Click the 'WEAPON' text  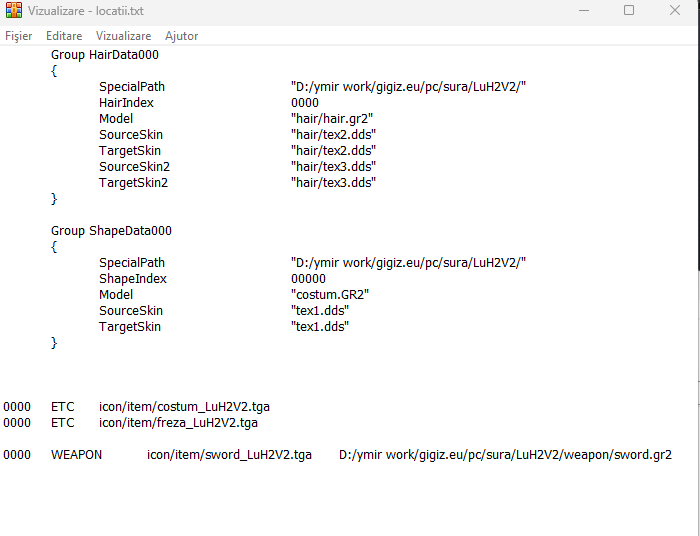(x=76, y=455)
